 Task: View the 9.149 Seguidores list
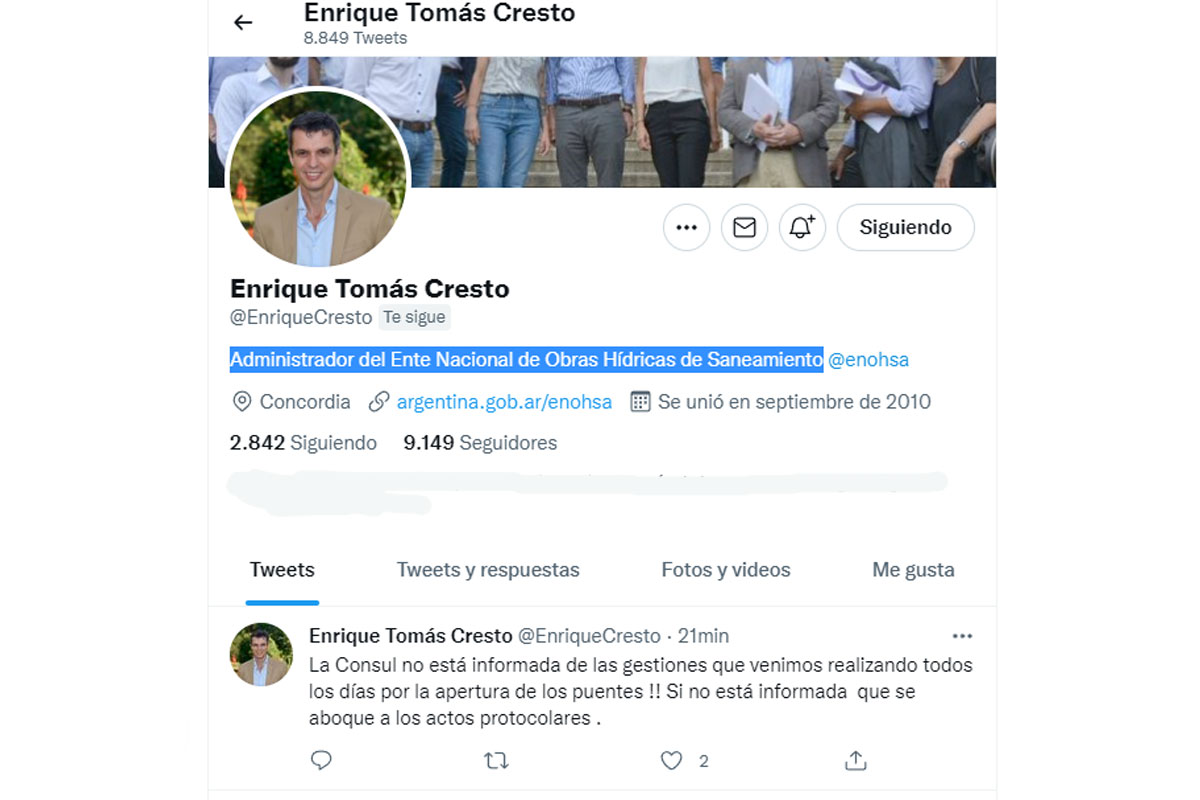480,442
